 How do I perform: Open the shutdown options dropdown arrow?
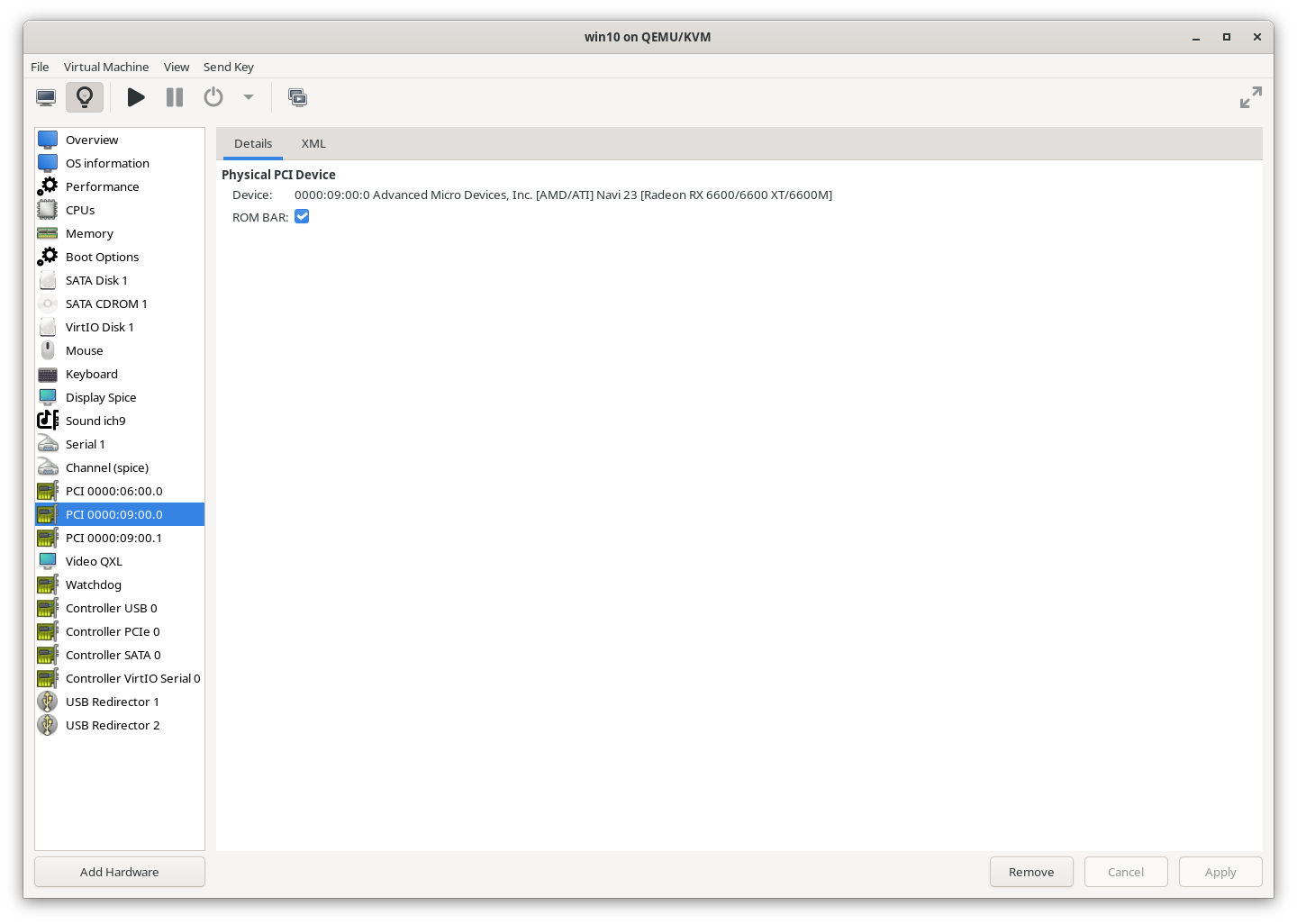click(x=249, y=97)
